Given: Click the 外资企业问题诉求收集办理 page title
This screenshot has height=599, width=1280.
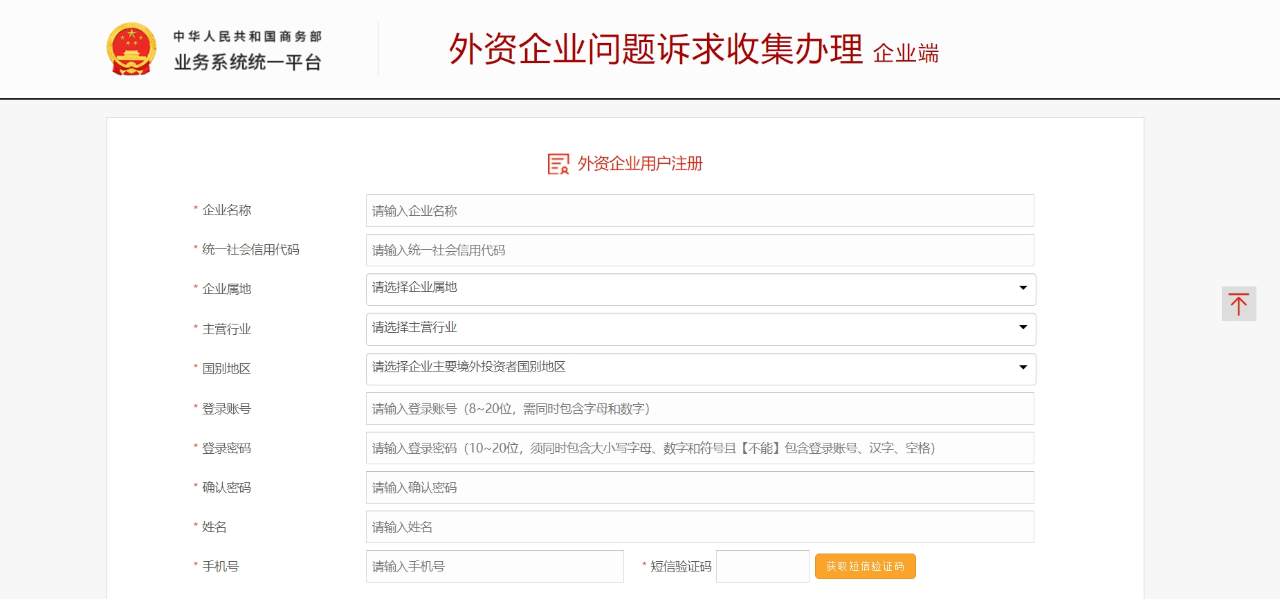Looking at the screenshot, I should click(x=656, y=49).
